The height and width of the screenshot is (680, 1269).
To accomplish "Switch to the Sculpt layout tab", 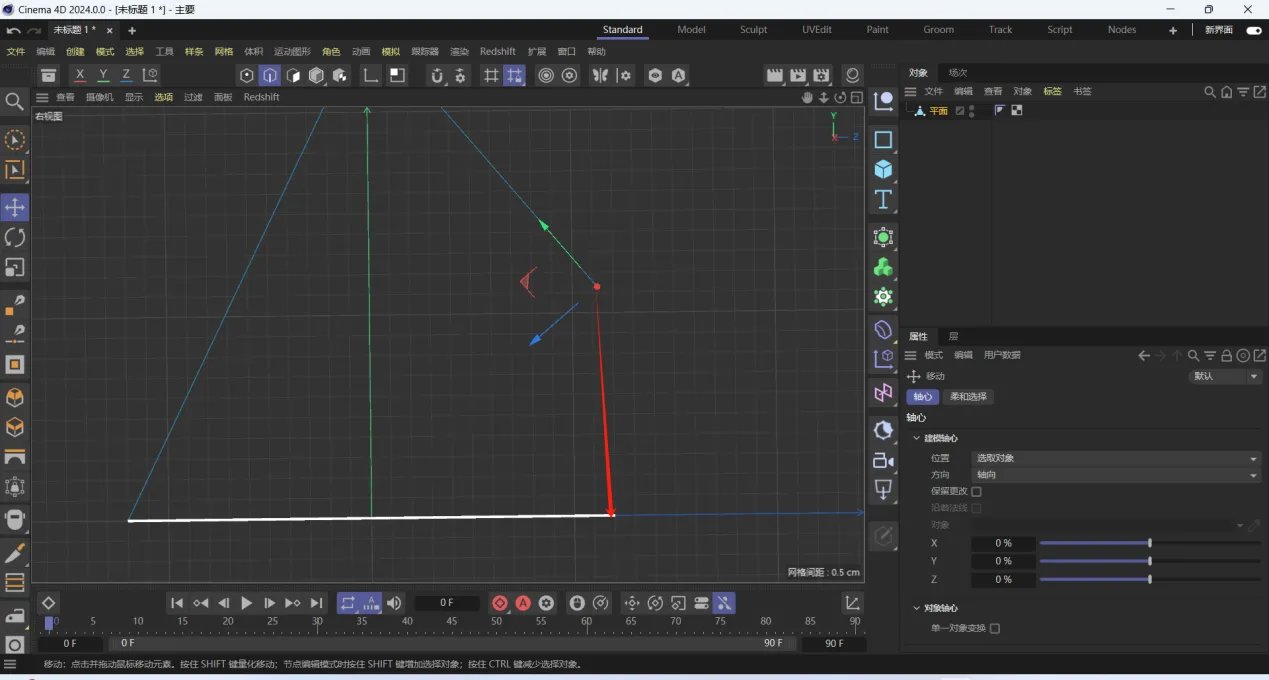I will point(753,30).
